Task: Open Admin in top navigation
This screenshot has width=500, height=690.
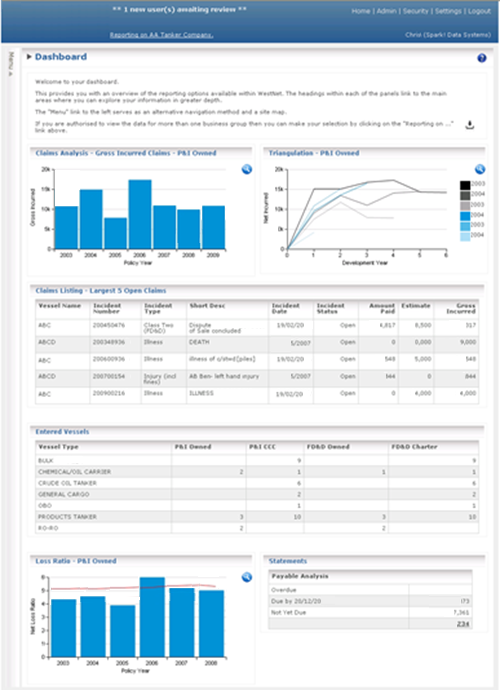Action: click(386, 11)
